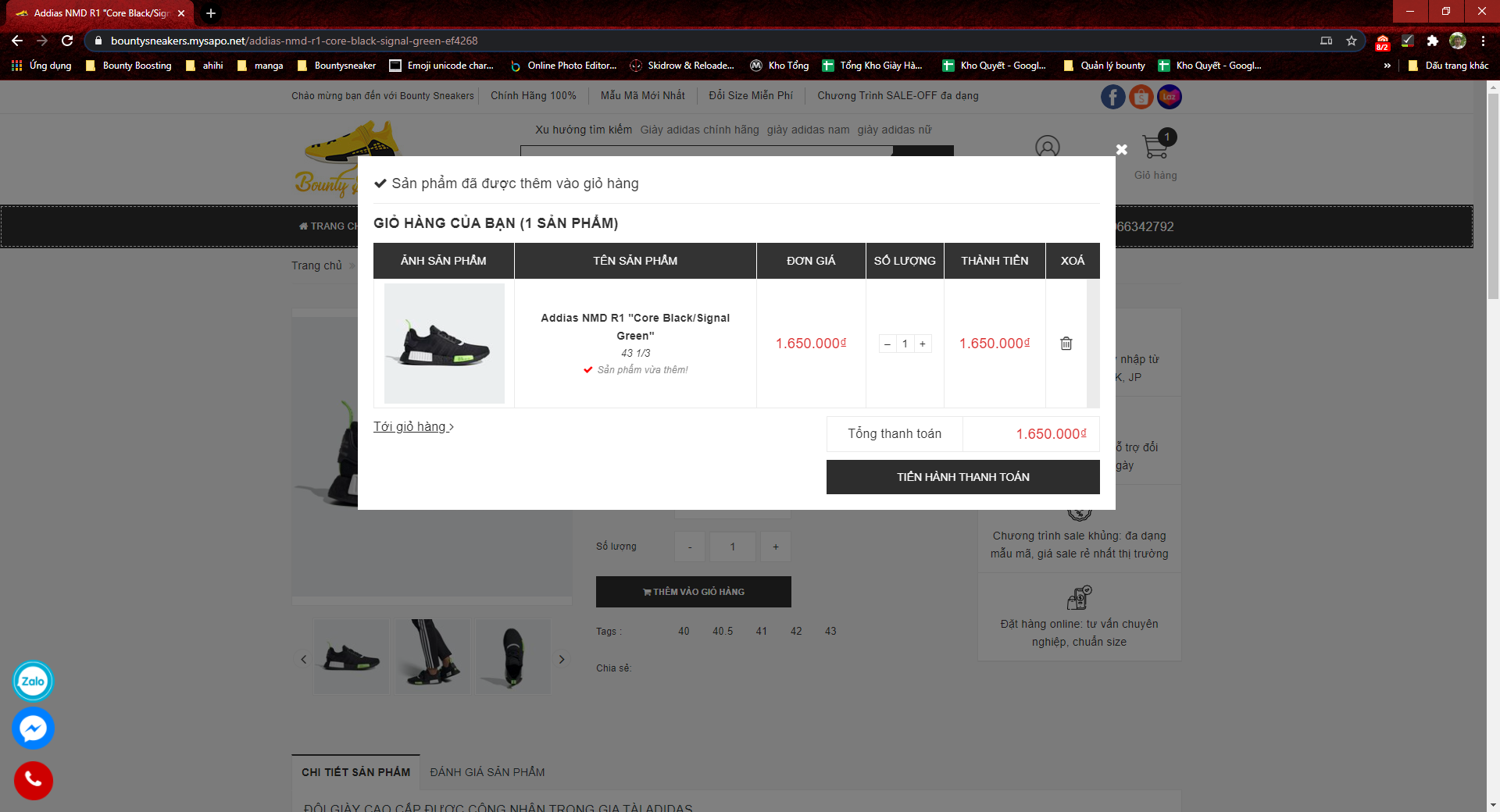Open the Bounty Boosting bookmark folder

129,66
